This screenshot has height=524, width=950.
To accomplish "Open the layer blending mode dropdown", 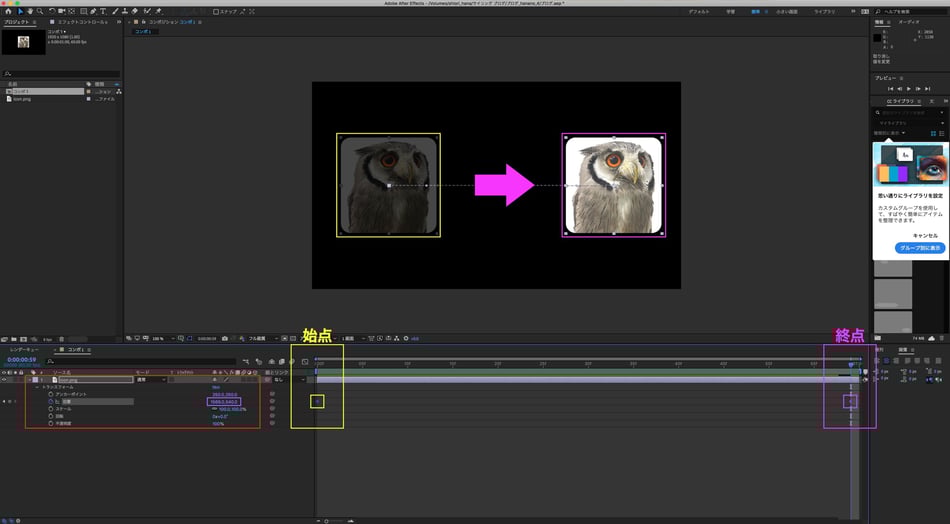I will coord(148,380).
